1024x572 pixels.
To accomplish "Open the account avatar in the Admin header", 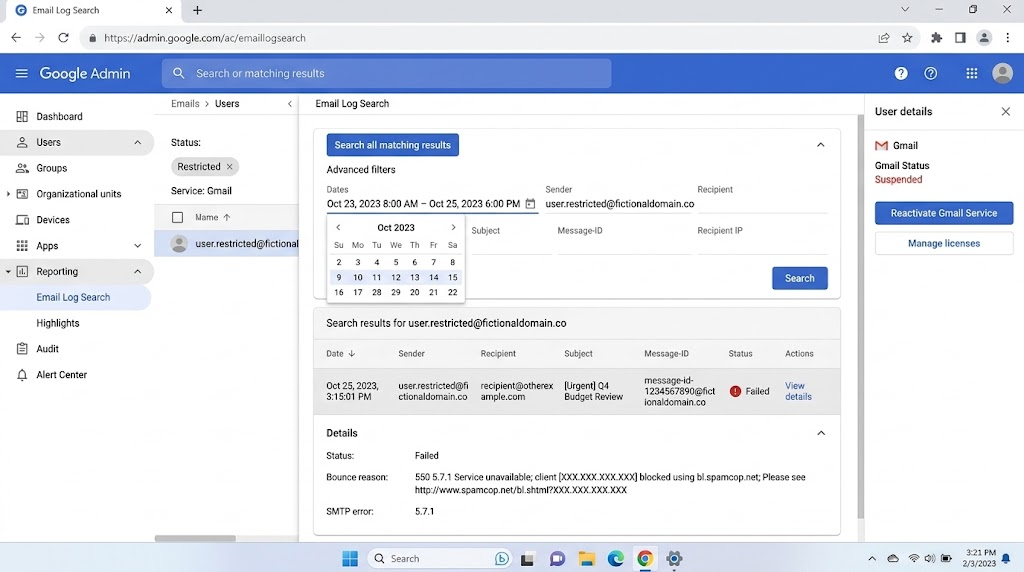I will [1002, 73].
